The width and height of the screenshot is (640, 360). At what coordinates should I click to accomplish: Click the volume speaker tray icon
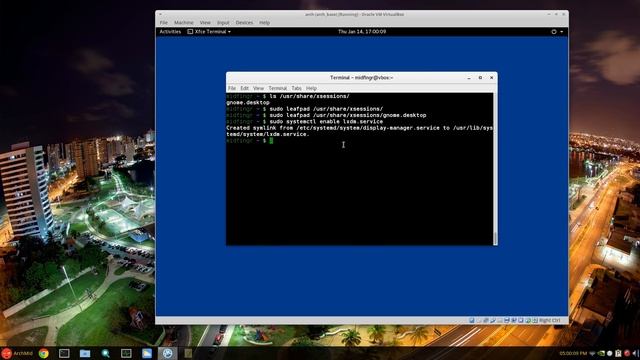click(636, 353)
